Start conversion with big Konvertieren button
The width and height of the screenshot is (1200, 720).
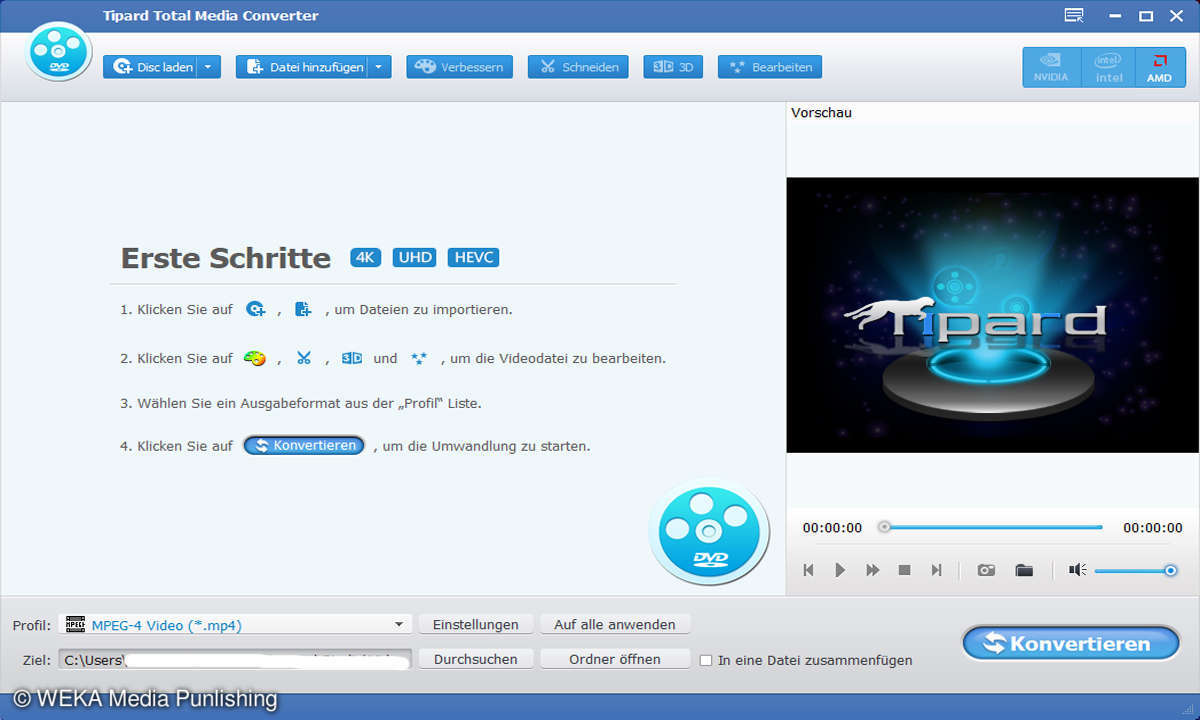[1071, 643]
